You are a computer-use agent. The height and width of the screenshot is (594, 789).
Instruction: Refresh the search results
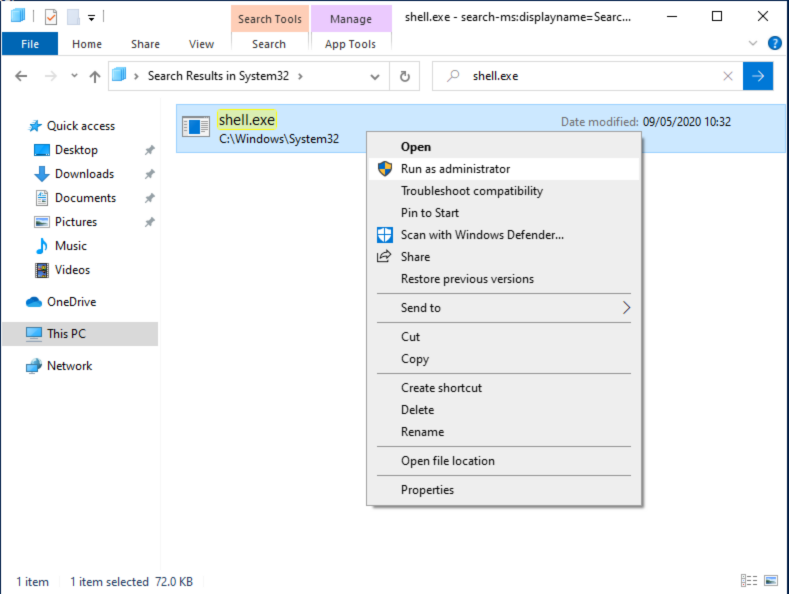point(405,77)
